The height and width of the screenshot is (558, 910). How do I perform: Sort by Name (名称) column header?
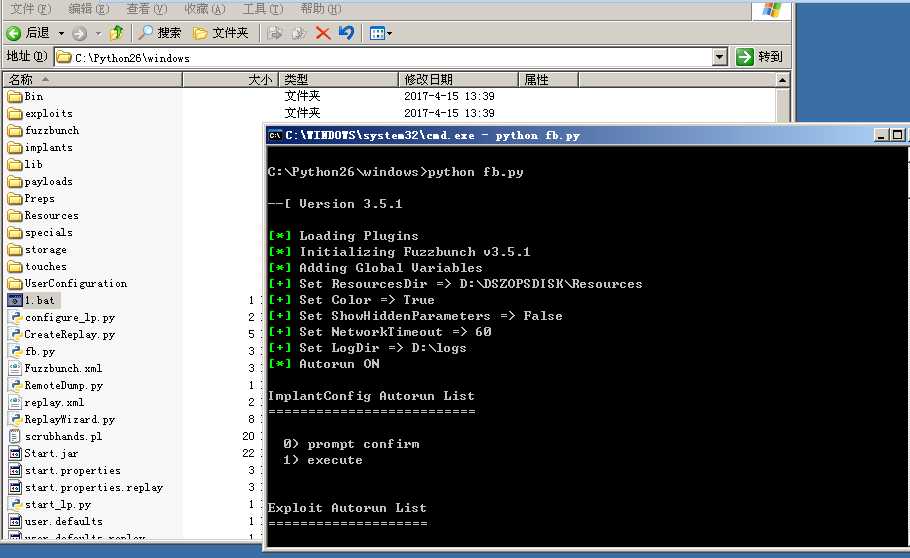93,80
